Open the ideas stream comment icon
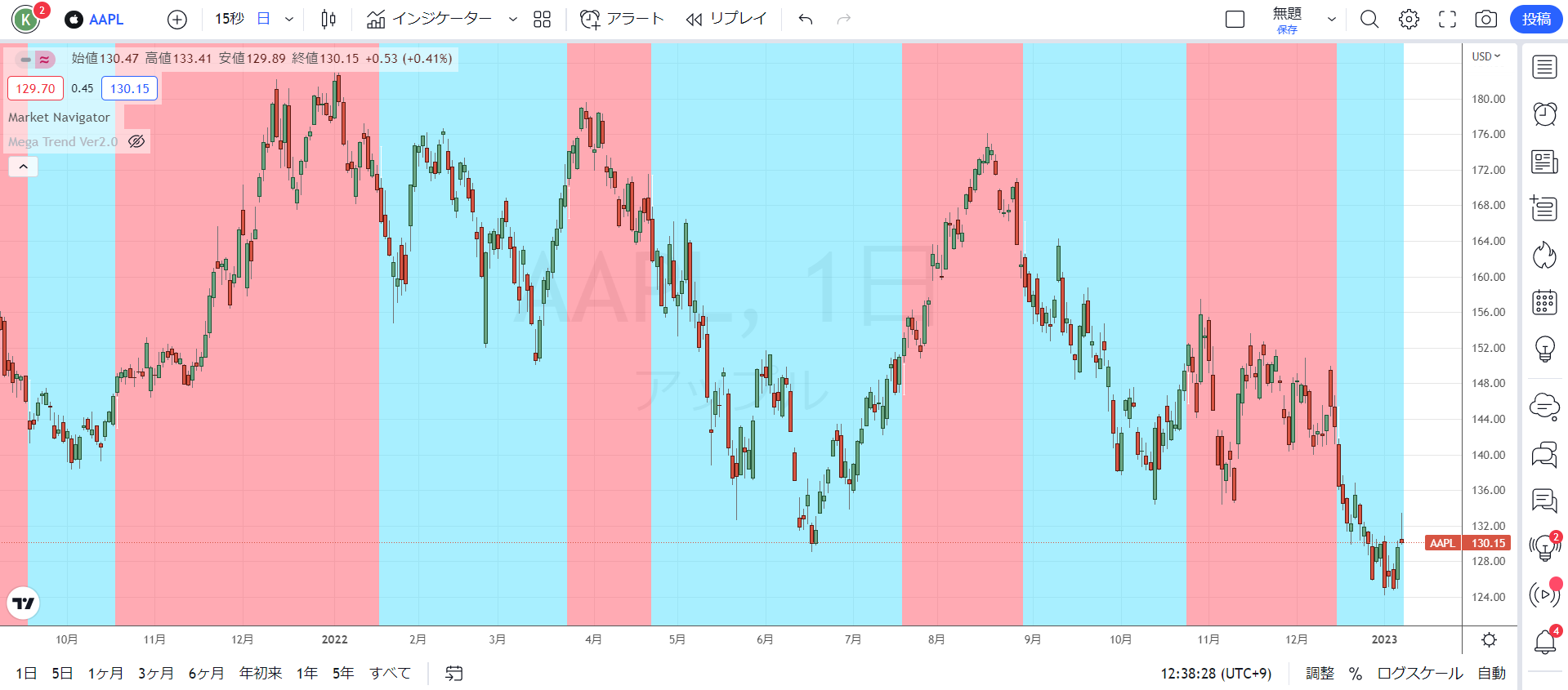This screenshot has height=690, width=1568. (x=1544, y=500)
